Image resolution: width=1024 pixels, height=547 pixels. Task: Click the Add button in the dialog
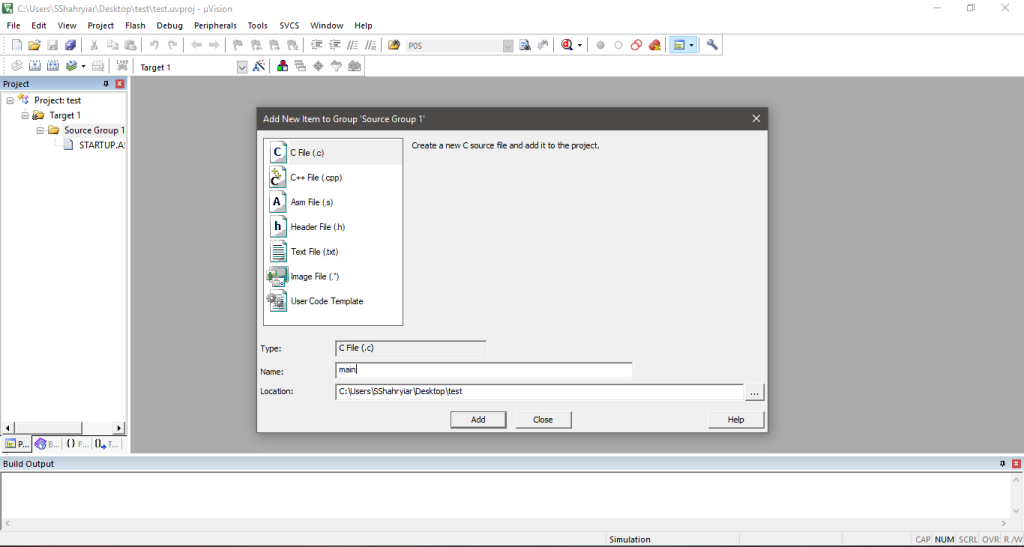(x=478, y=420)
